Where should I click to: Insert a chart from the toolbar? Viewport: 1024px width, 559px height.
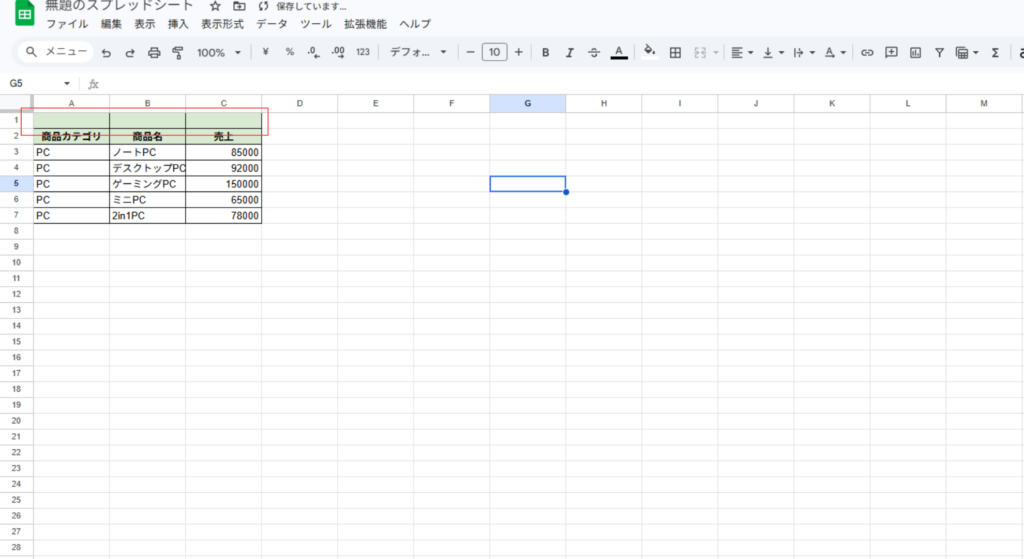coord(915,52)
